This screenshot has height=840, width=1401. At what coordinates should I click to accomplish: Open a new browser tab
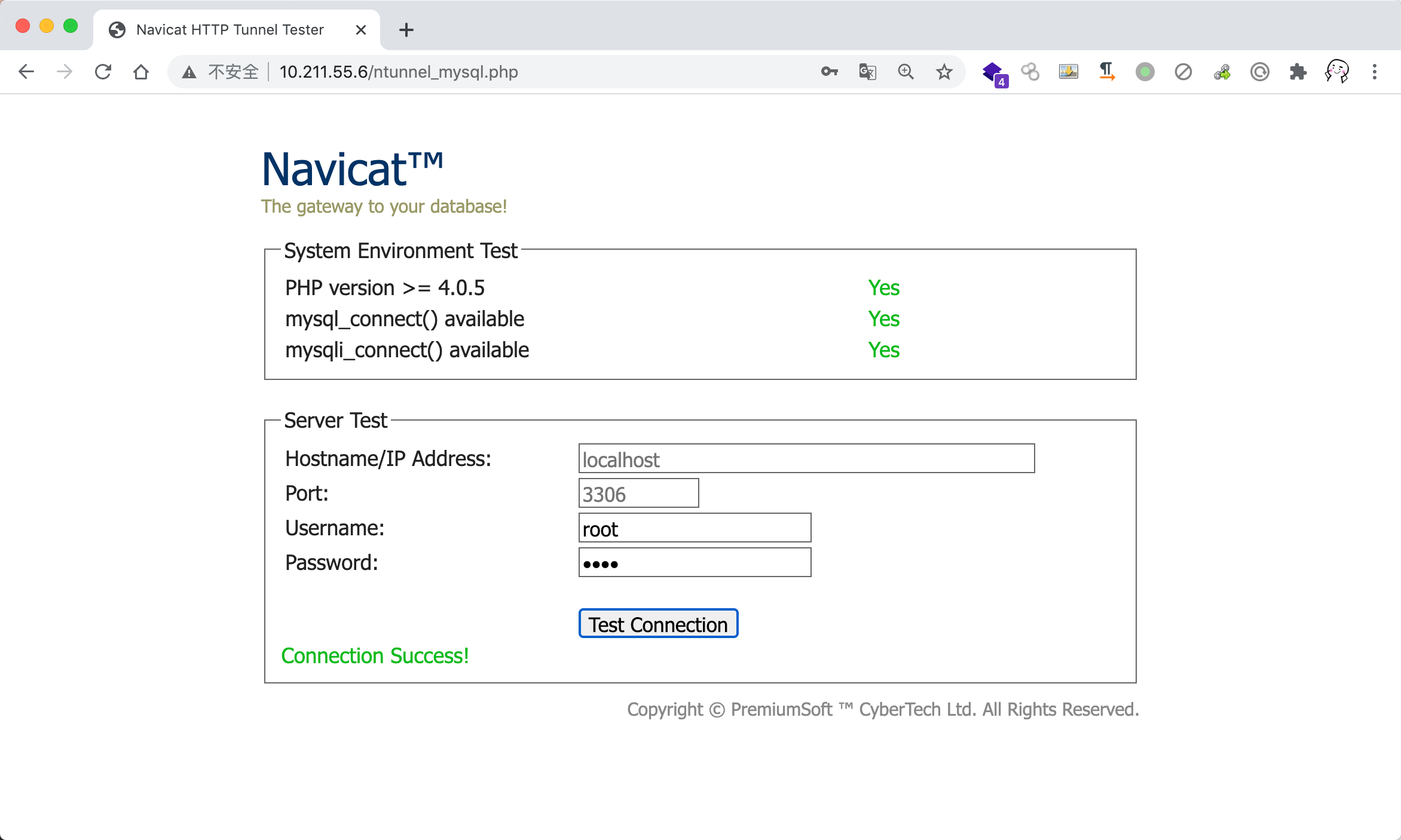point(406,30)
